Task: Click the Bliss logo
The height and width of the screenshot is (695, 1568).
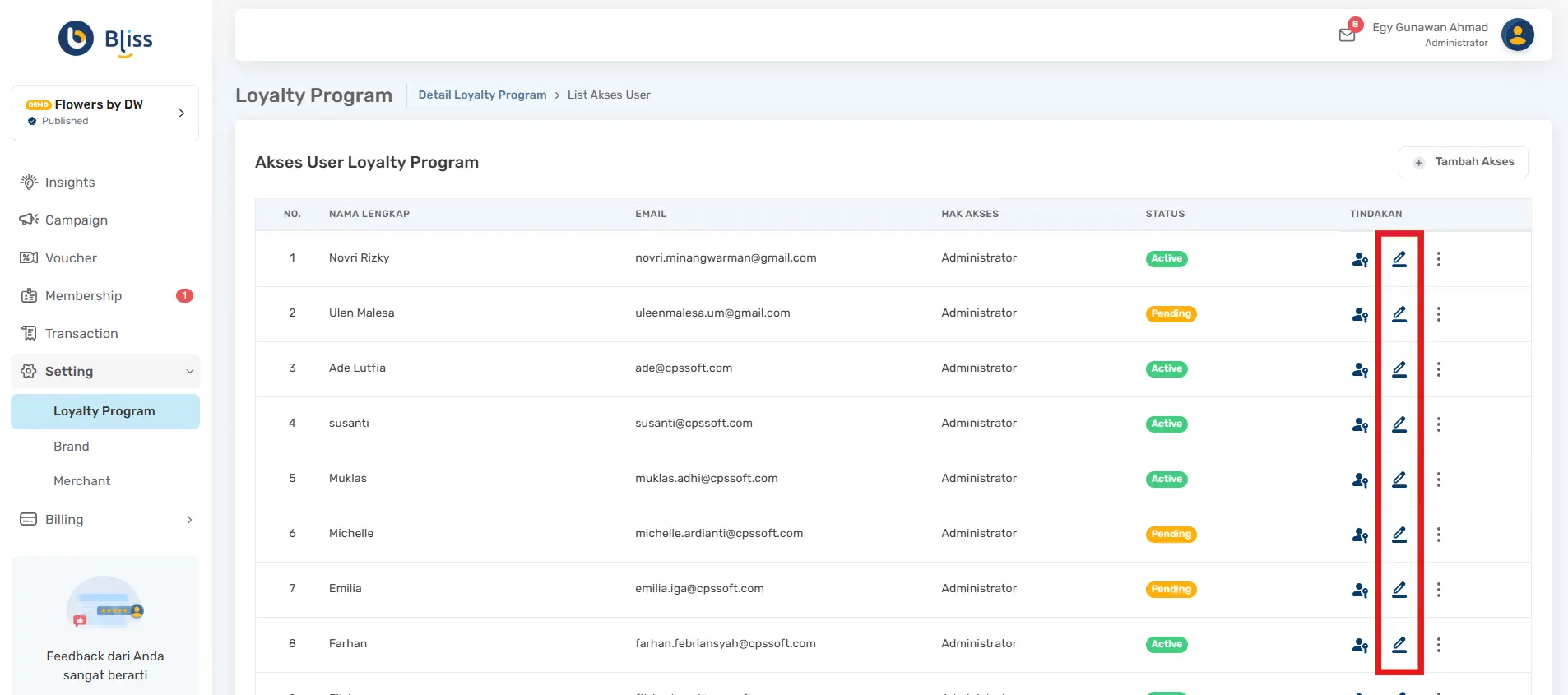Action: pos(105,39)
